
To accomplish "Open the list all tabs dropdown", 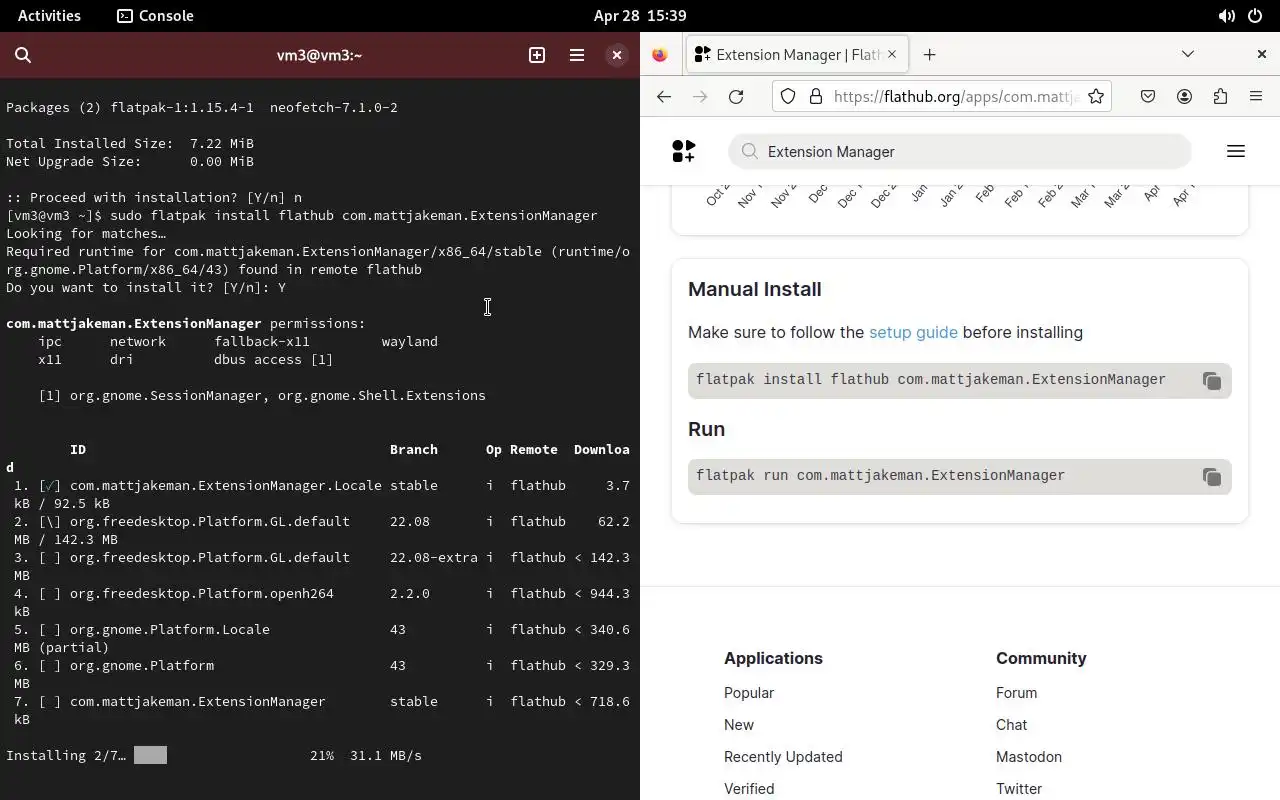I will [1188, 54].
